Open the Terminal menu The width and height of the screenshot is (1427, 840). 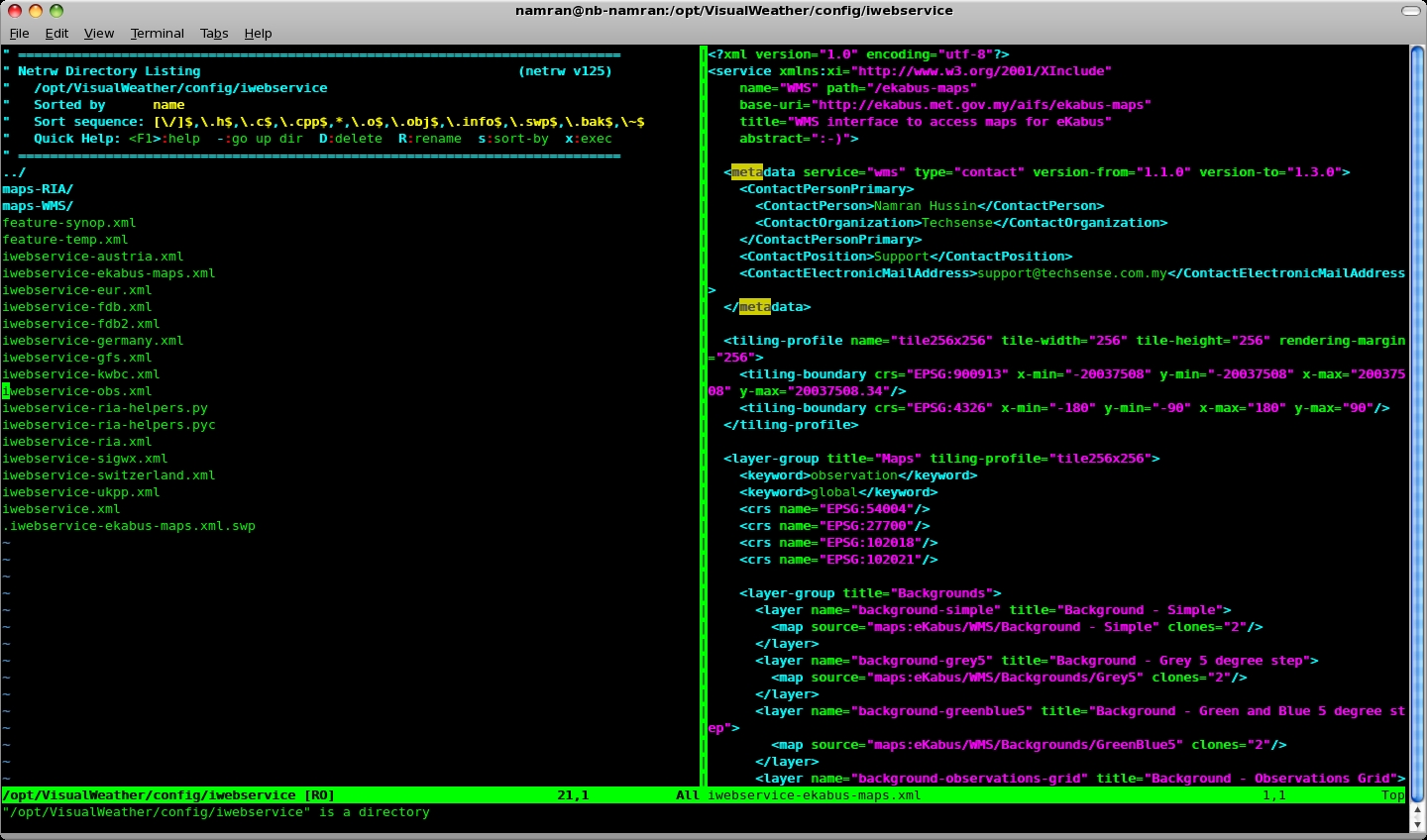coord(157,33)
